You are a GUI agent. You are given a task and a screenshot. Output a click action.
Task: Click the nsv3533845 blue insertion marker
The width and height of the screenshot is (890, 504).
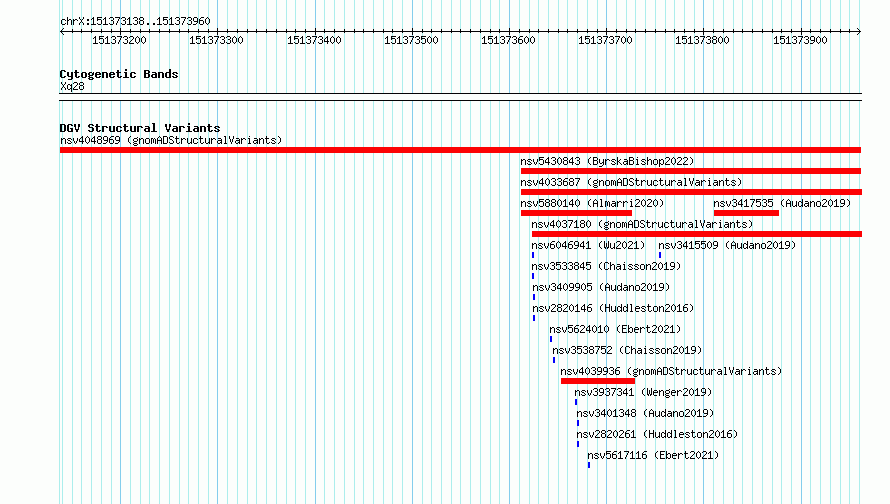[x=533, y=276]
